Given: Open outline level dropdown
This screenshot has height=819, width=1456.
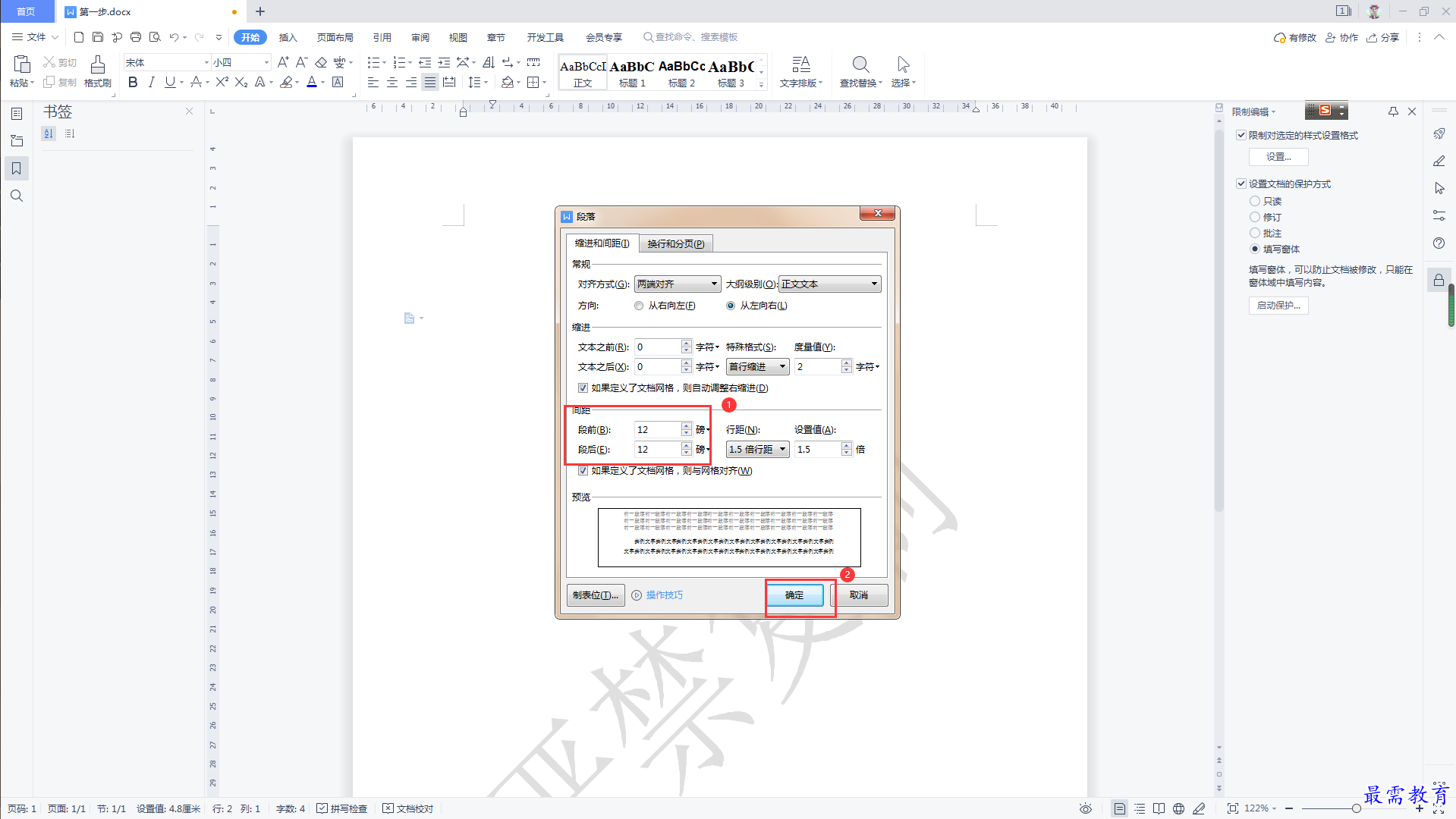Looking at the screenshot, I should click(x=829, y=284).
